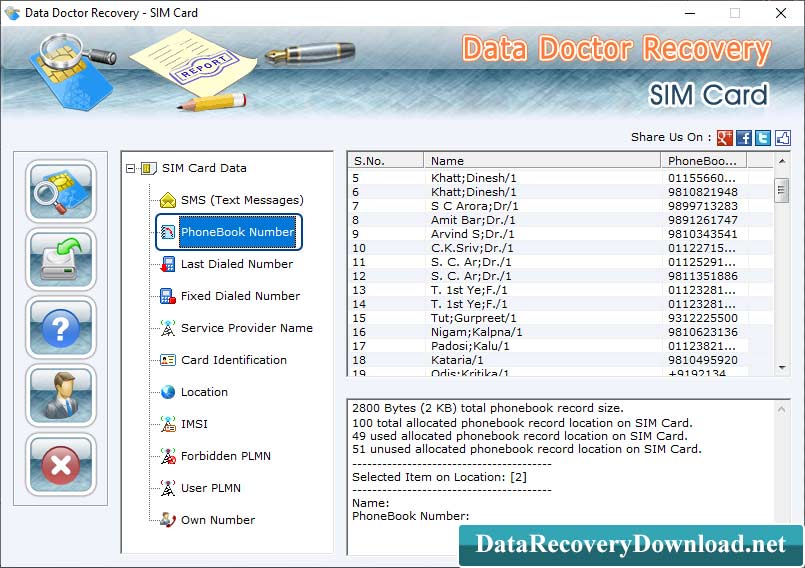Click scroll-down arrow of contact list

(x=782, y=367)
